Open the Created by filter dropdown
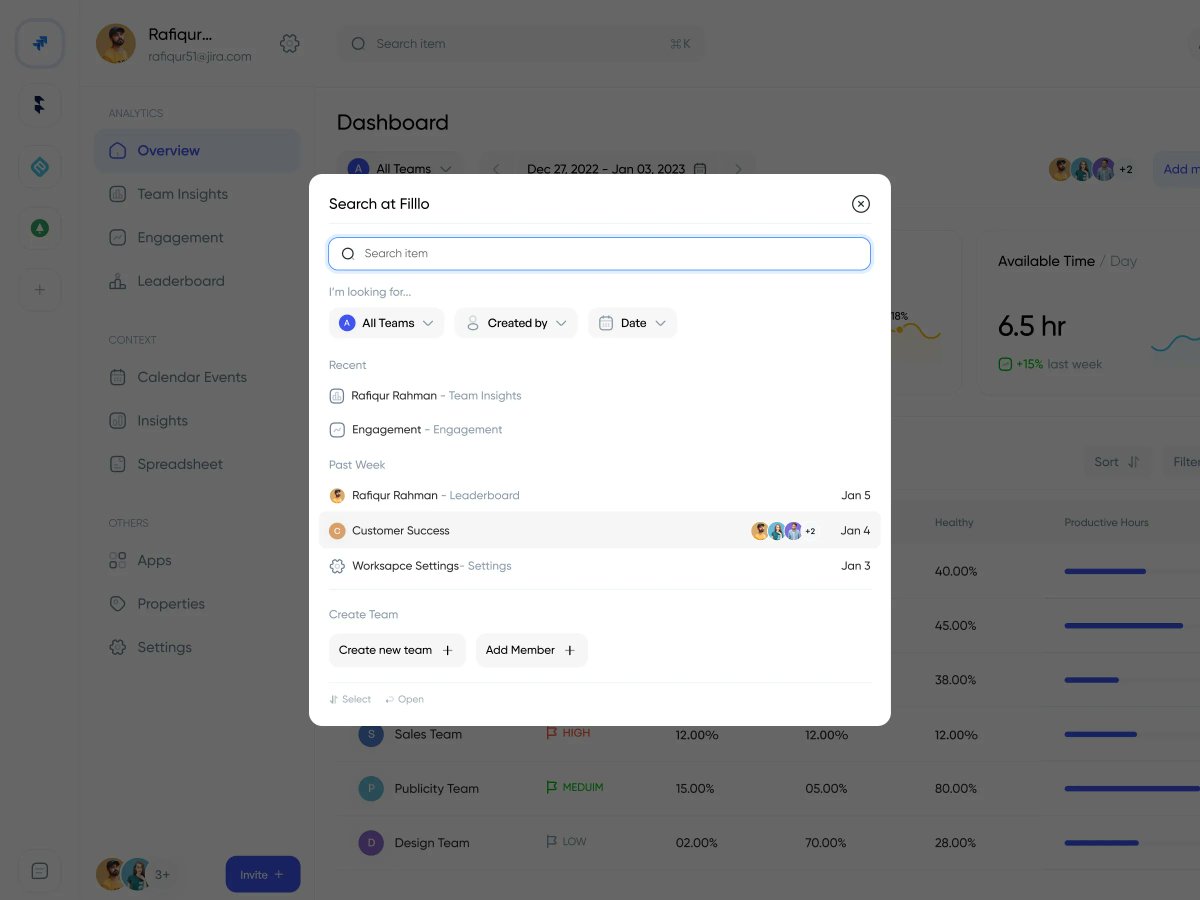 pyautogui.click(x=516, y=323)
